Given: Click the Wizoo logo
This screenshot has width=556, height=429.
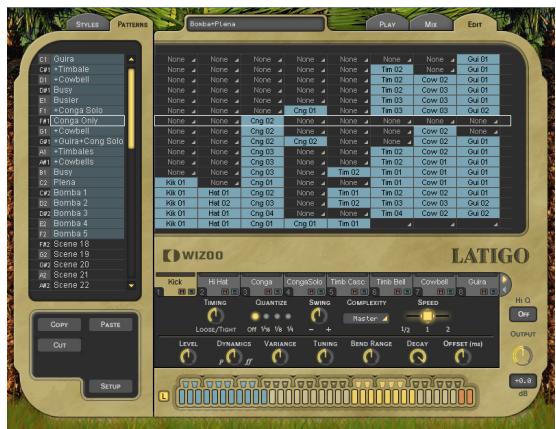Looking at the screenshot, I should tap(193, 255).
